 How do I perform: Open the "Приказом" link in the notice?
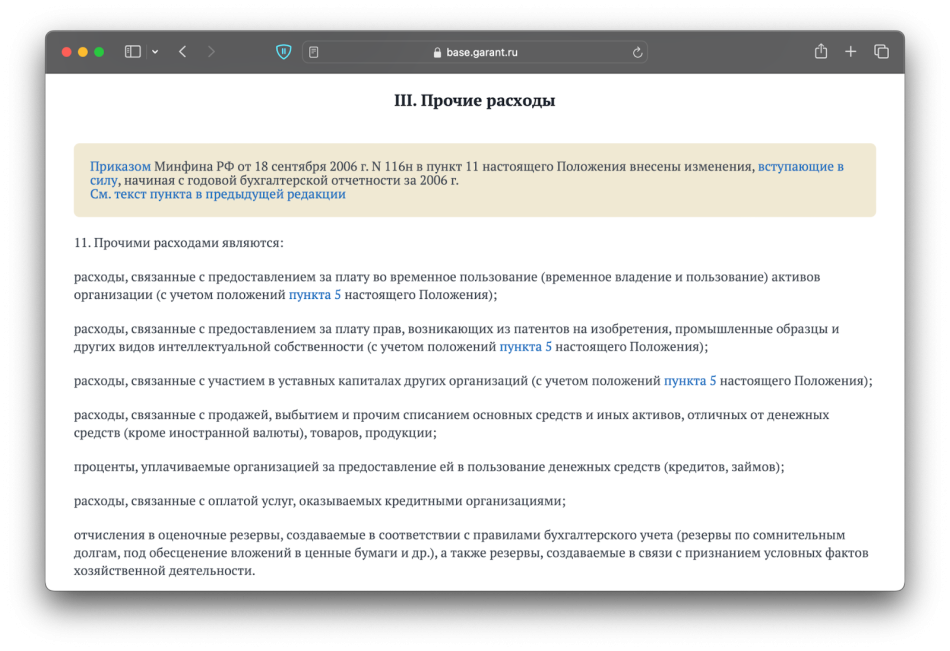point(120,166)
